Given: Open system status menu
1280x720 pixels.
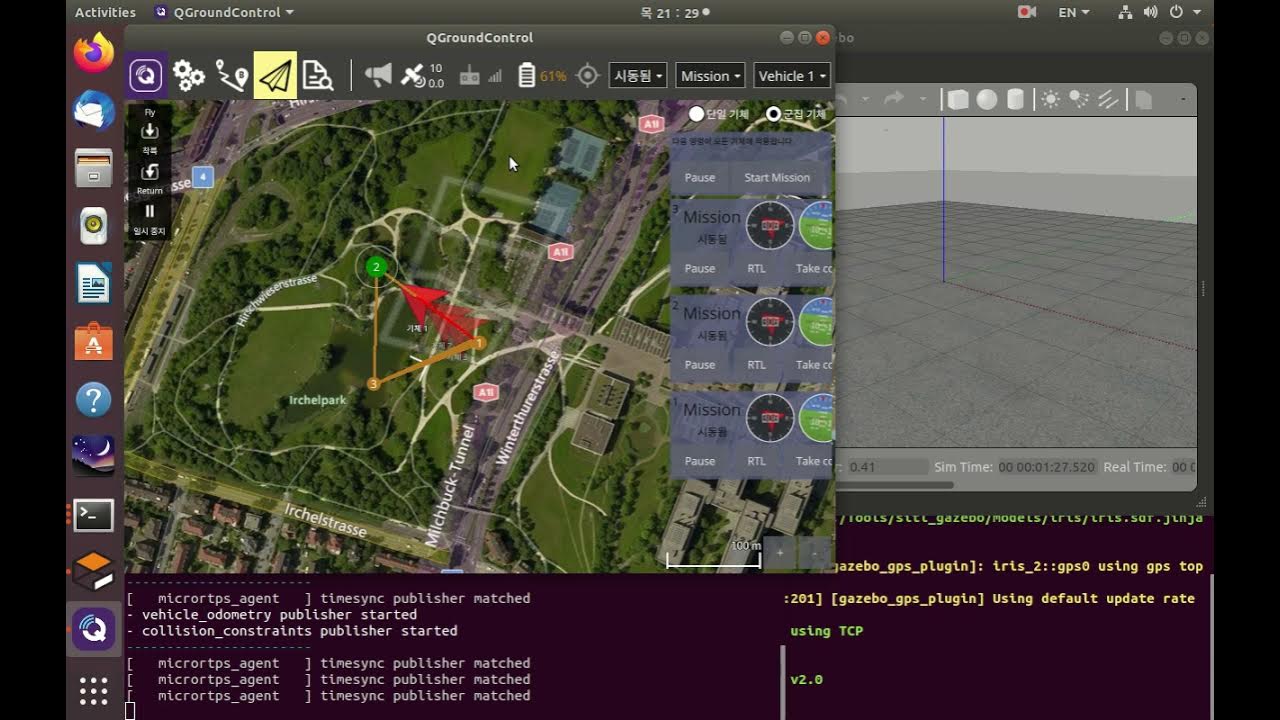Looking at the screenshot, I should [x=1160, y=12].
